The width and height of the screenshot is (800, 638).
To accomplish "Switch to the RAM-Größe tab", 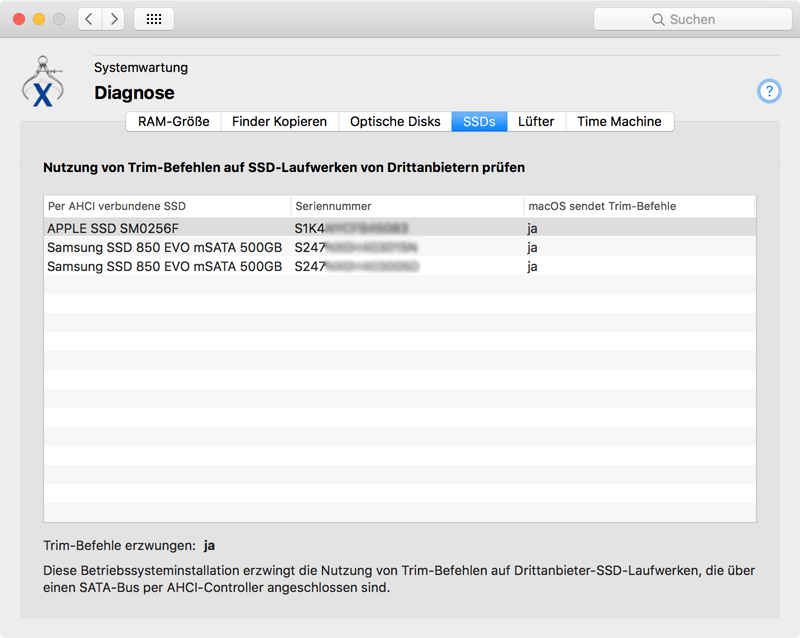I will (173, 121).
